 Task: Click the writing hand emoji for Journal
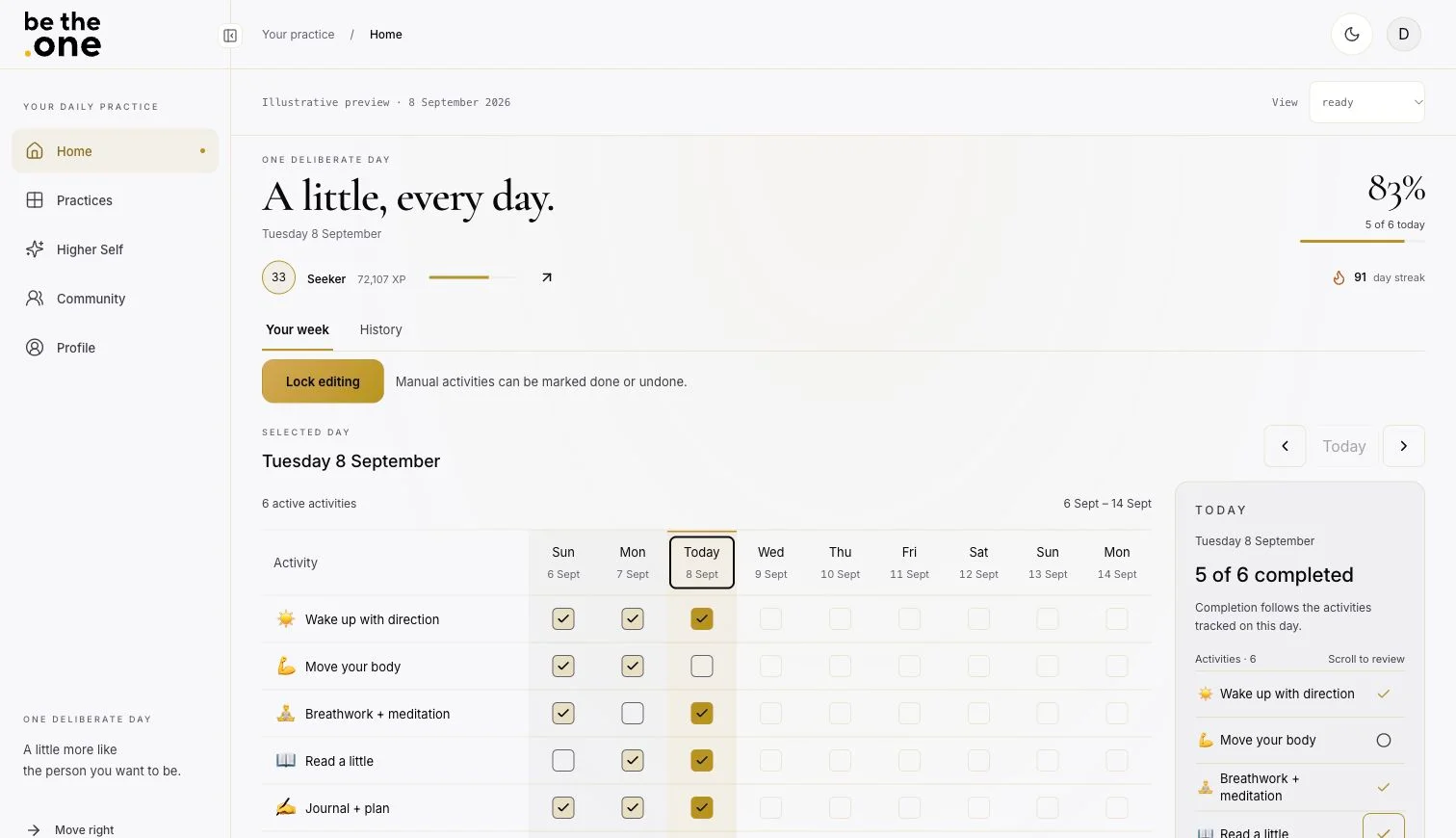coord(286,808)
